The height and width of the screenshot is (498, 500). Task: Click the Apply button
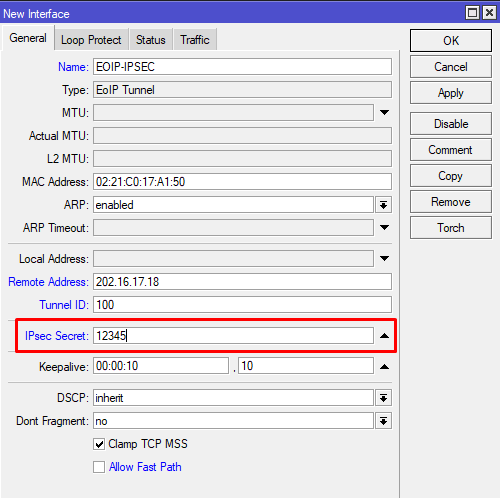coord(451,93)
